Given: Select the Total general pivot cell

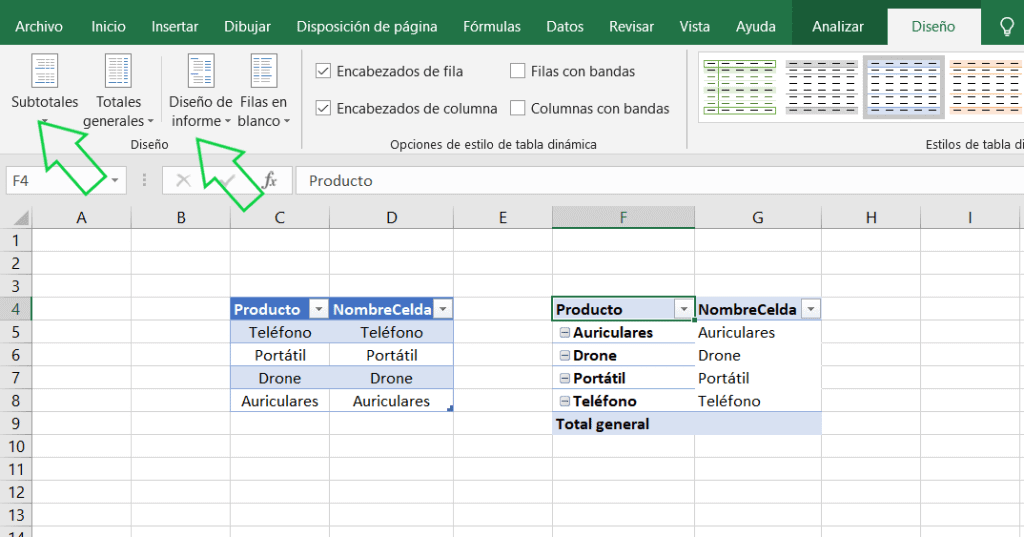Looking at the screenshot, I should point(624,424).
